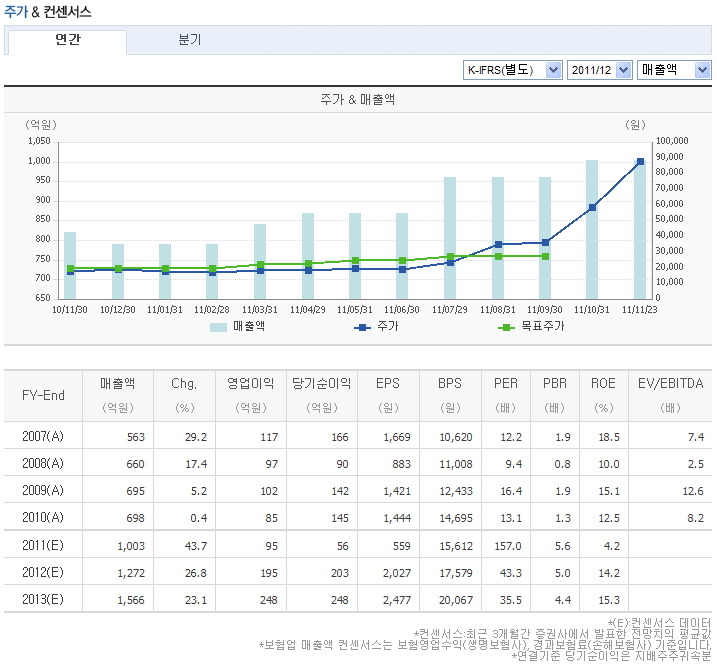Select the 2007(A) row label

click(x=43, y=436)
